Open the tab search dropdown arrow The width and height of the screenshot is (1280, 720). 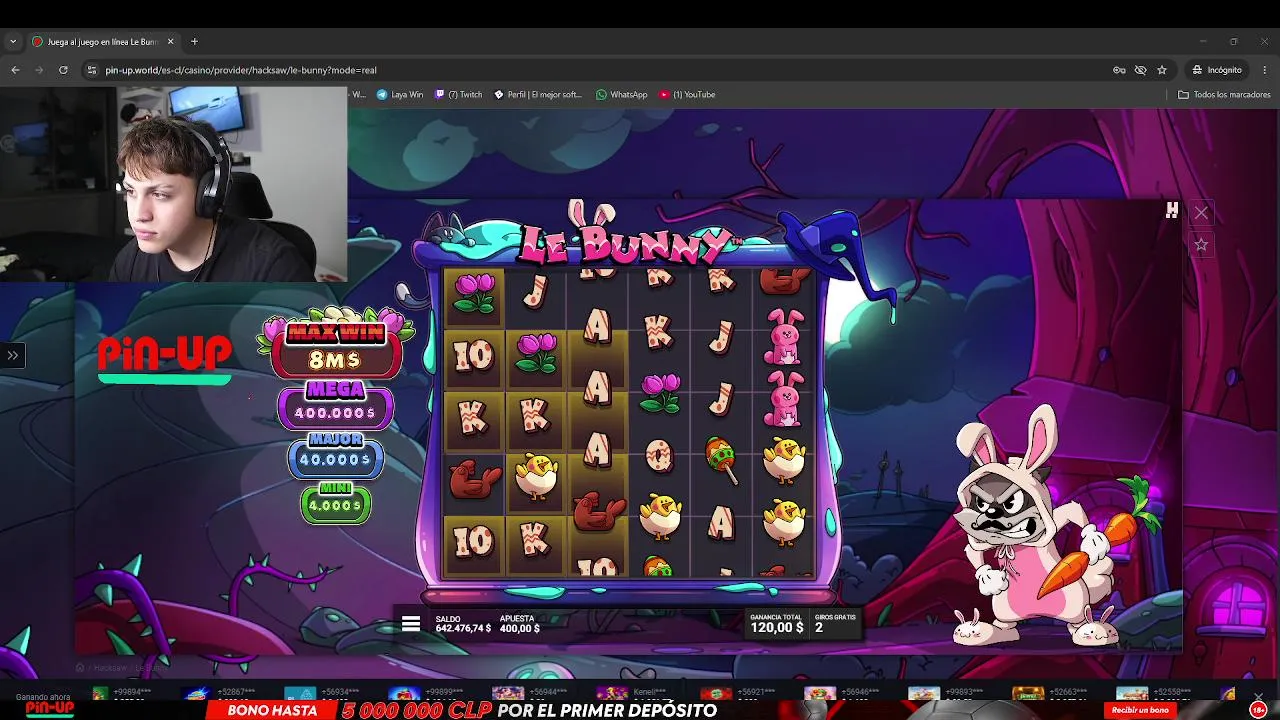(x=13, y=42)
